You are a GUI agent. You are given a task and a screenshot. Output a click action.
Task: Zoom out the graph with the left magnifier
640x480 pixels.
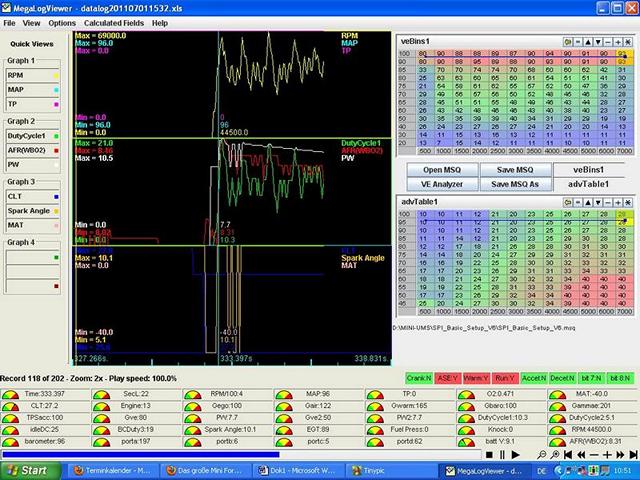541,455
